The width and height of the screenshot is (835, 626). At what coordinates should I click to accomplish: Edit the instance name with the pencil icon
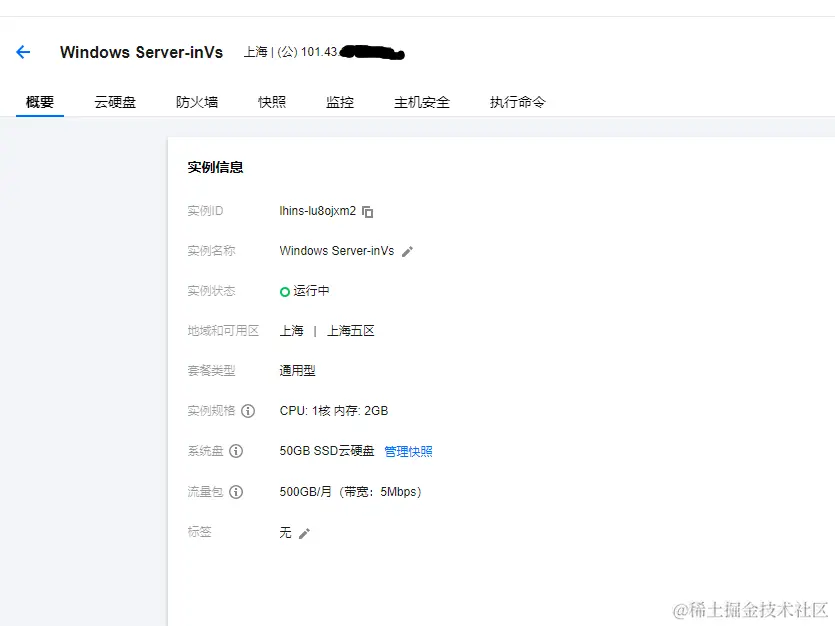407,251
